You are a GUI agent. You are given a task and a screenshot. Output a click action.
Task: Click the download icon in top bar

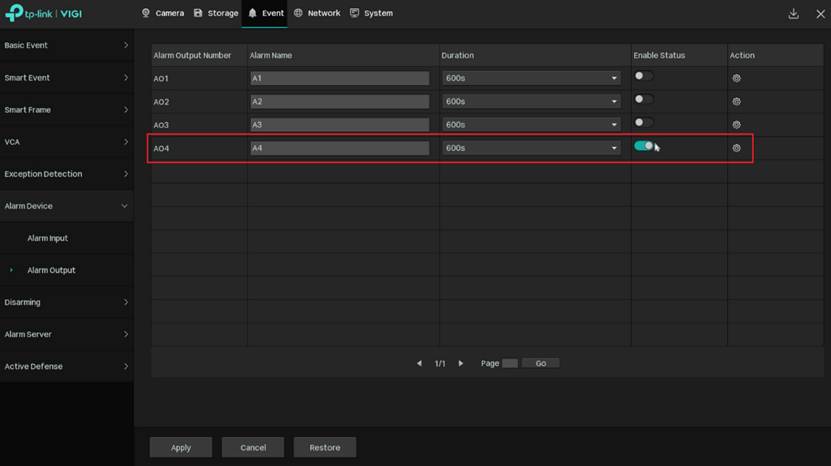pyautogui.click(x=793, y=14)
